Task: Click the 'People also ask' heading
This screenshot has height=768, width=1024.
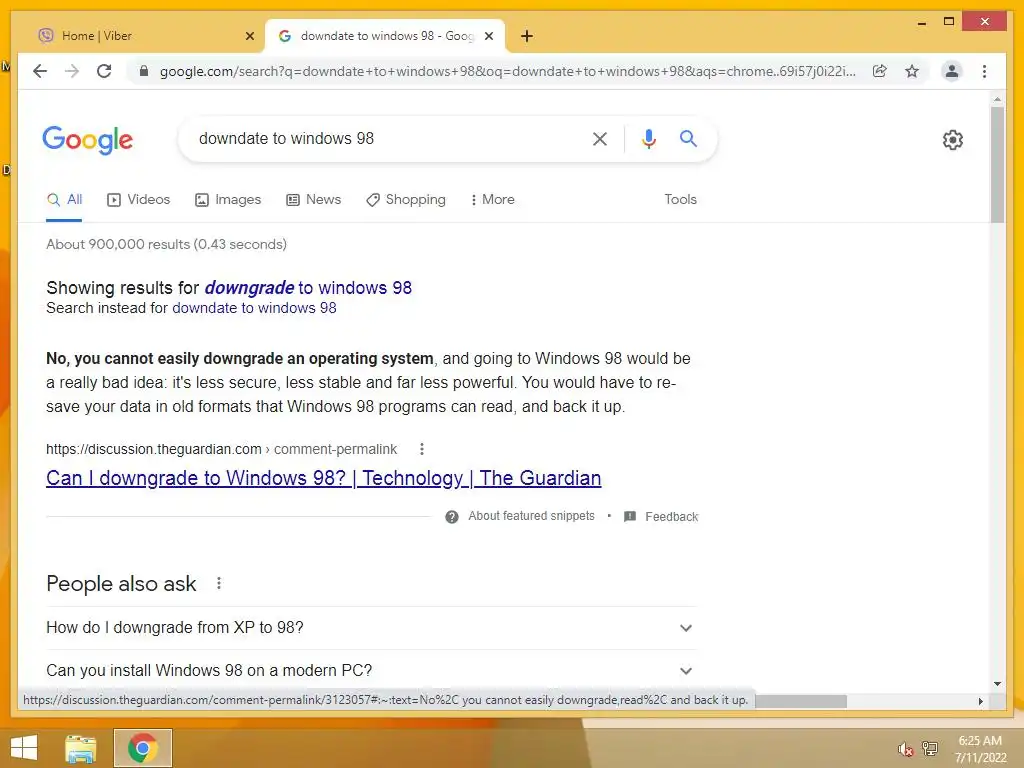Action: [x=121, y=583]
